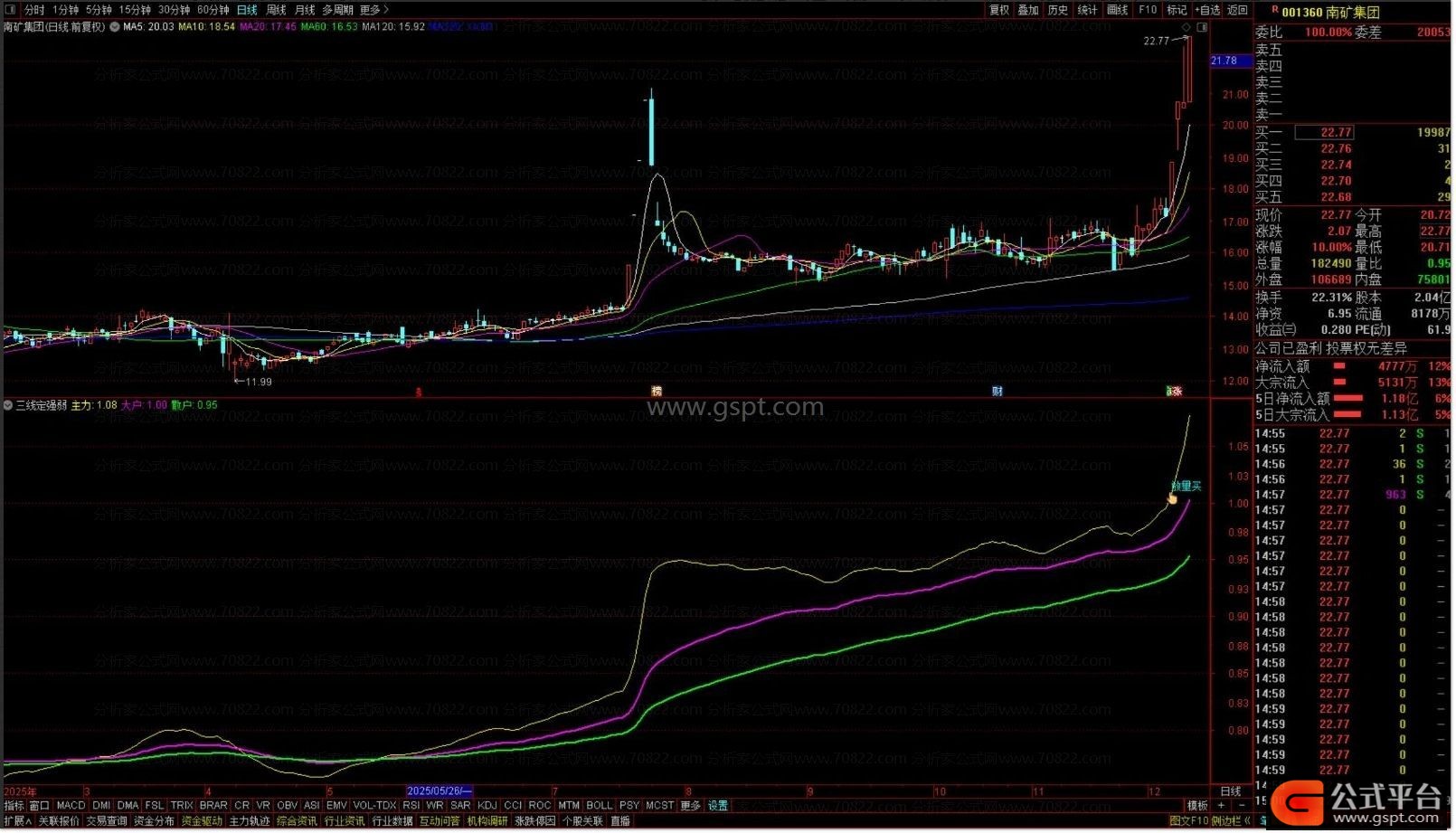Click the plus zoom button at bottom right
Screen dimensions: 1456x833
(x=1222, y=807)
